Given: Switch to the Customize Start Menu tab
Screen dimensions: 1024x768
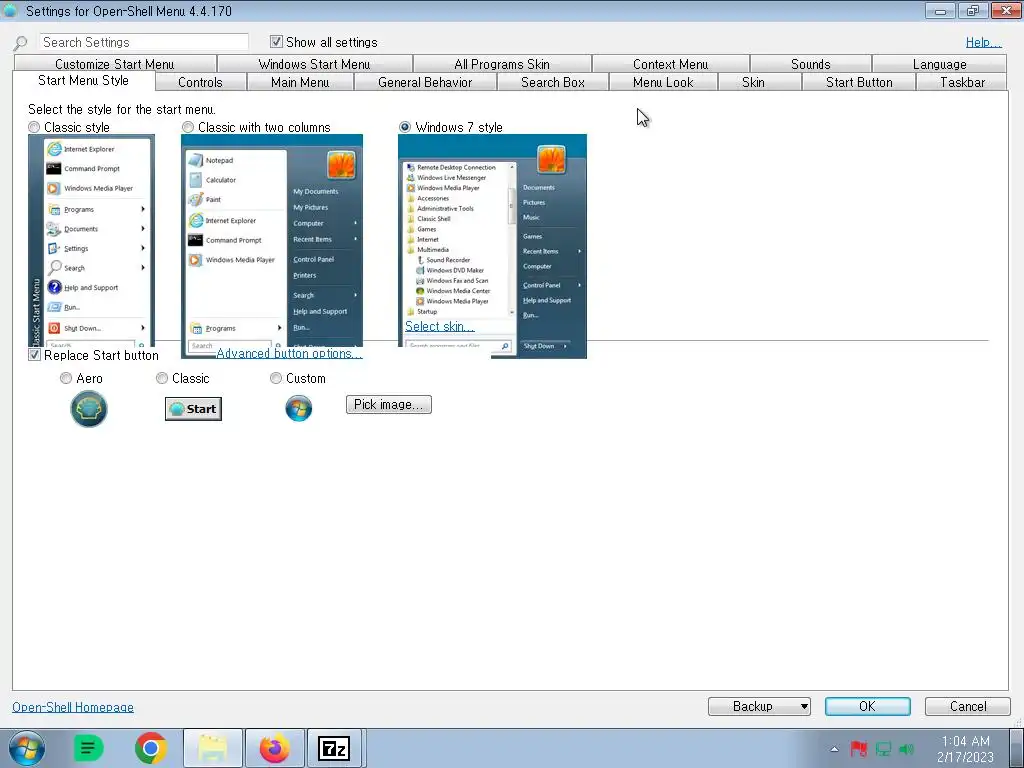Looking at the screenshot, I should 115,64.
